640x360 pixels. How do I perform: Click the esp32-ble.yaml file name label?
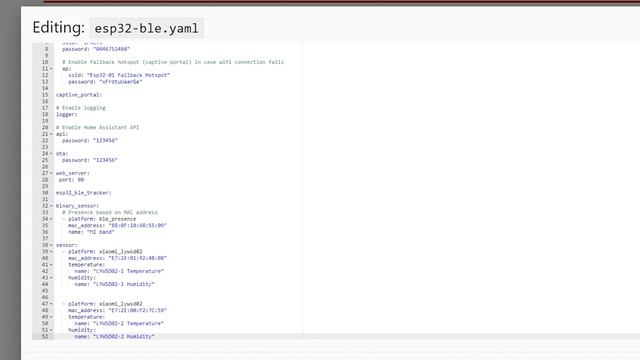tap(146, 28)
